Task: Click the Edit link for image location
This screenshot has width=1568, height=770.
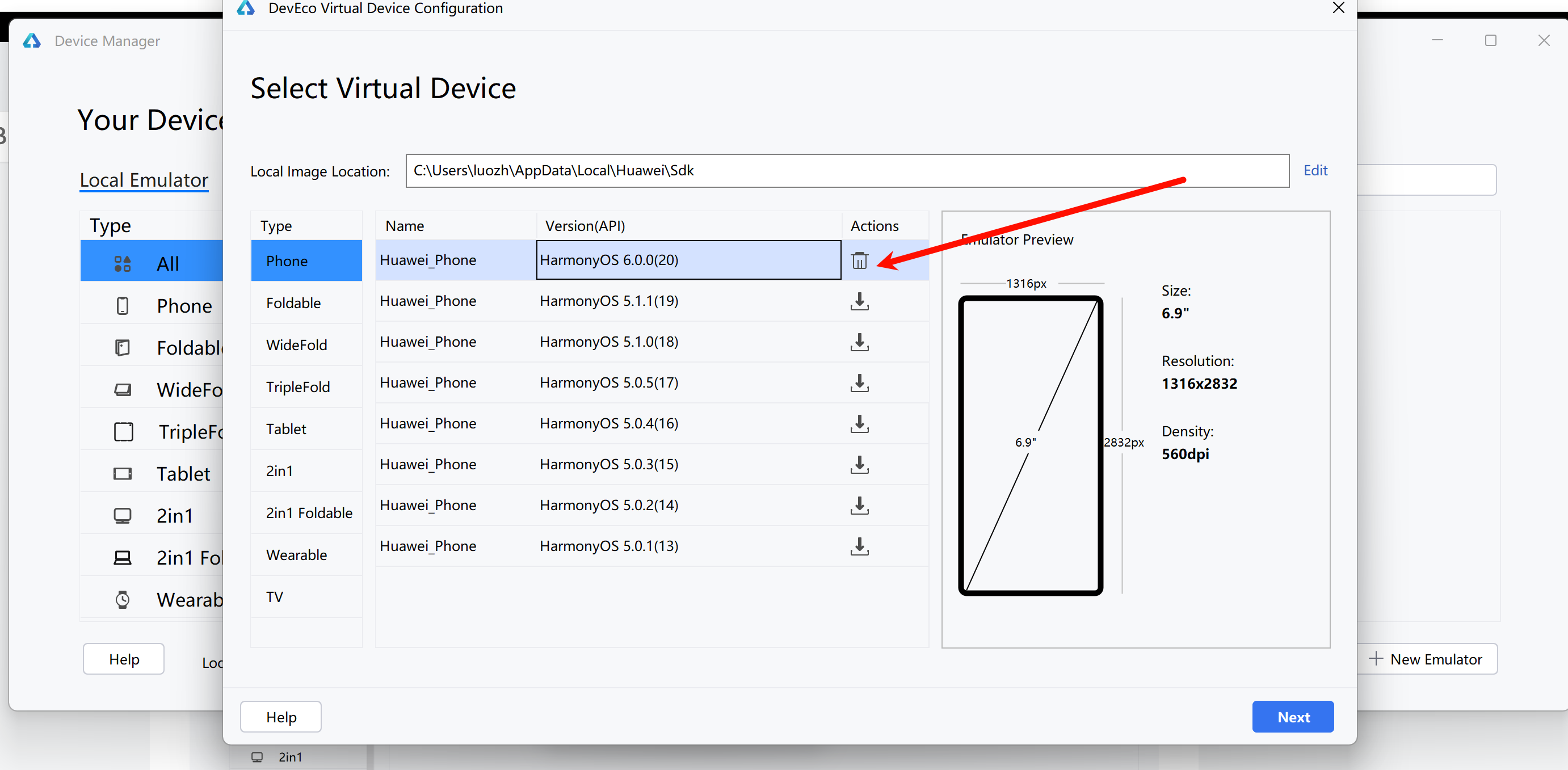Action: pyautogui.click(x=1315, y=170)
